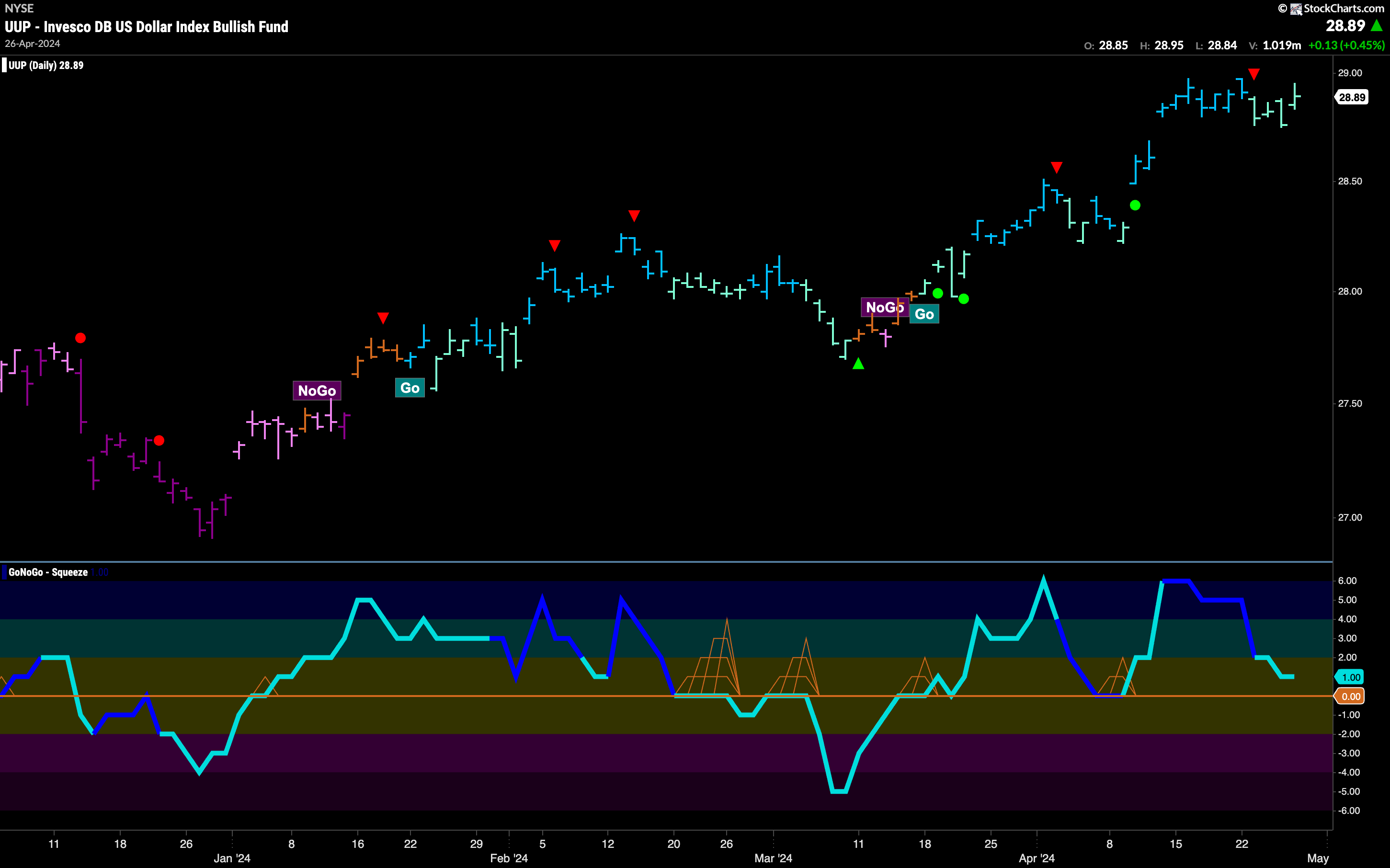Click the H: 28.95 high value
1390x868 pixels.
1162,46
